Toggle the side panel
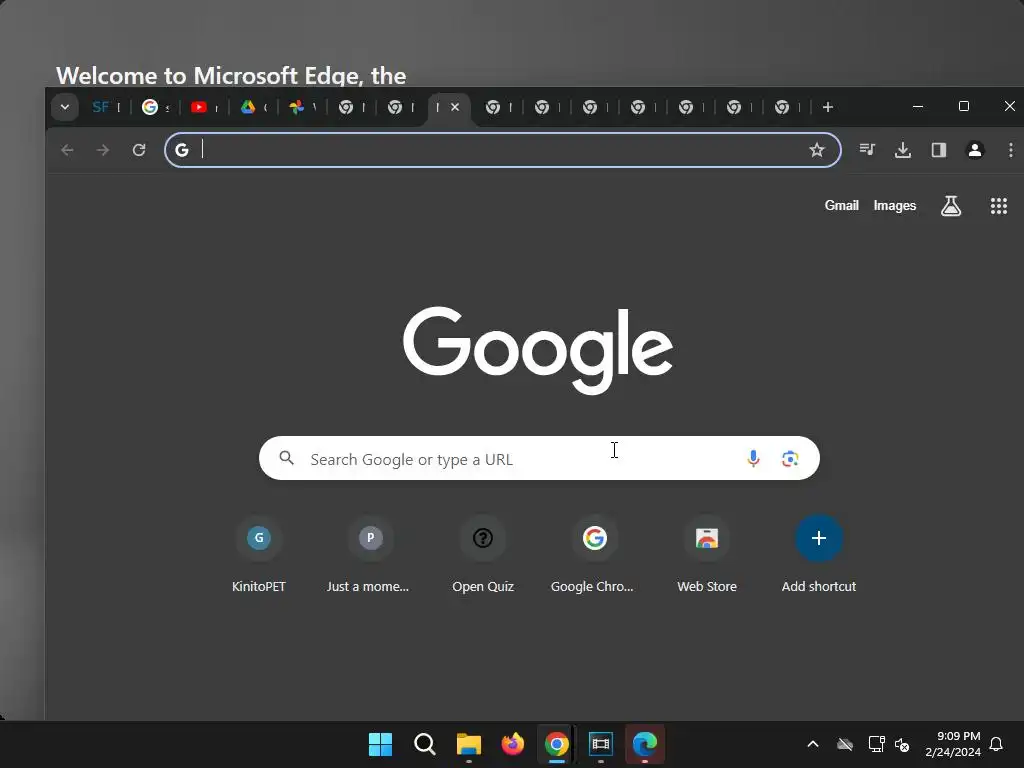This screenshot has width=1024, height=768. pyautogui.click(x=939, y=150)
